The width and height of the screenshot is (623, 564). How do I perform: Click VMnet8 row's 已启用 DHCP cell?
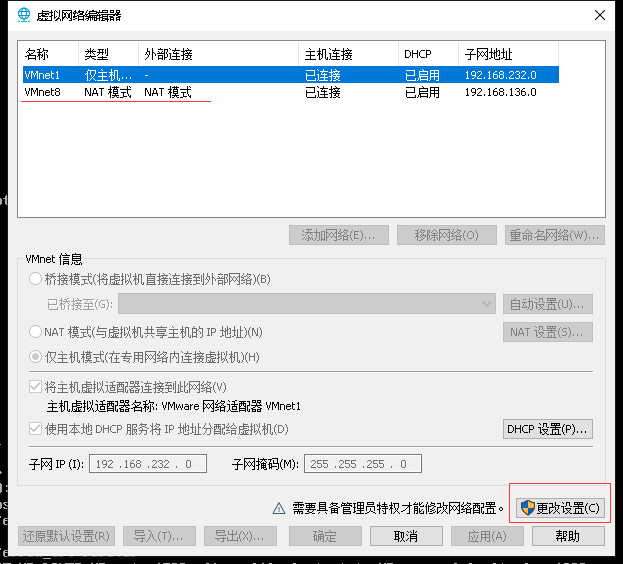pyautogui.click(x=422, y=92)
